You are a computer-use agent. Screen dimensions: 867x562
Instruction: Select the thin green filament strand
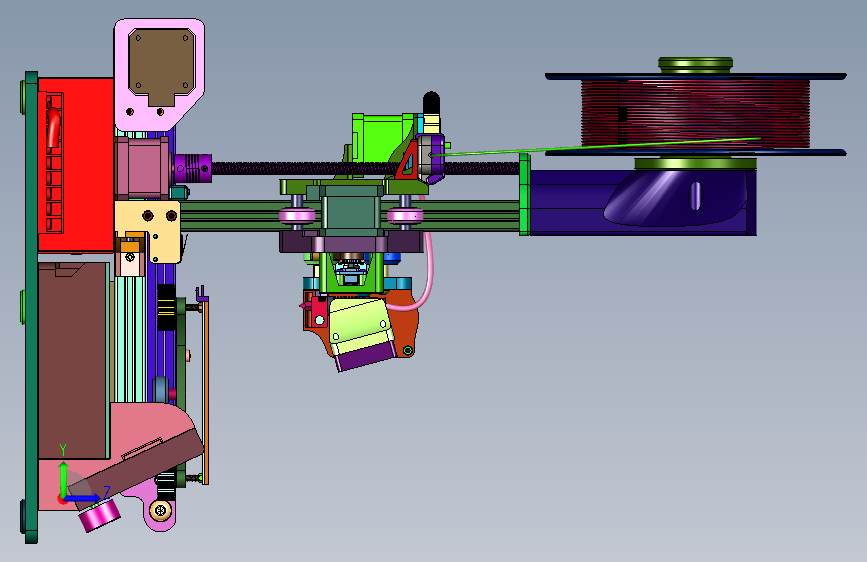coord(597,147)
